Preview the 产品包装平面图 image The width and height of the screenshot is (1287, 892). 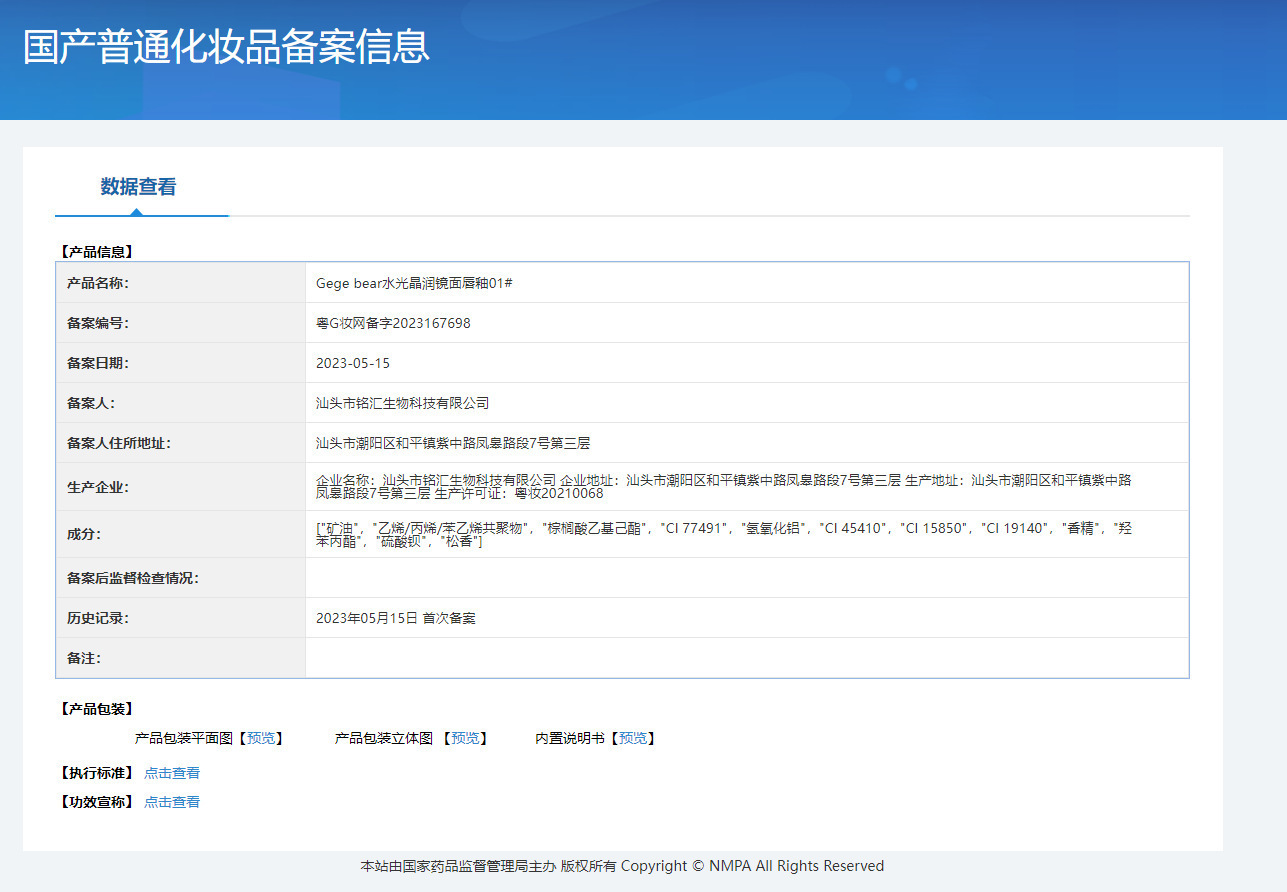(261, 738)
